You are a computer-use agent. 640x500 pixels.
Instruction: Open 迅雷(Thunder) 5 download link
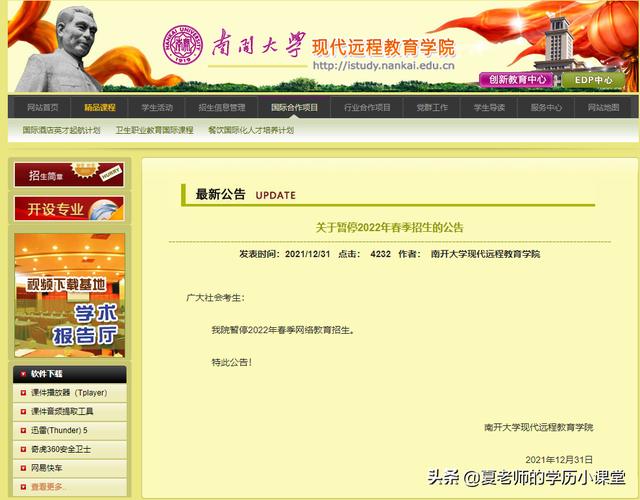[x=59, y=430]
